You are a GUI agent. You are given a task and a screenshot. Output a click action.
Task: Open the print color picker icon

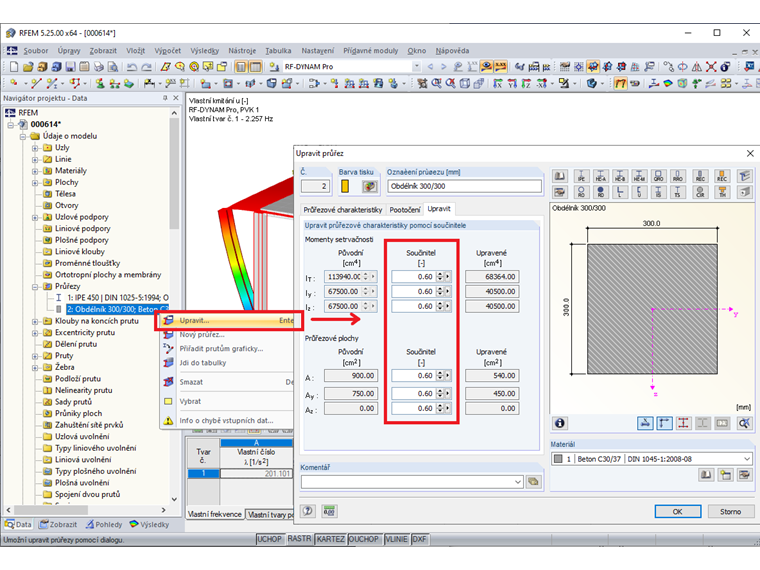click(x=370, y=186)
